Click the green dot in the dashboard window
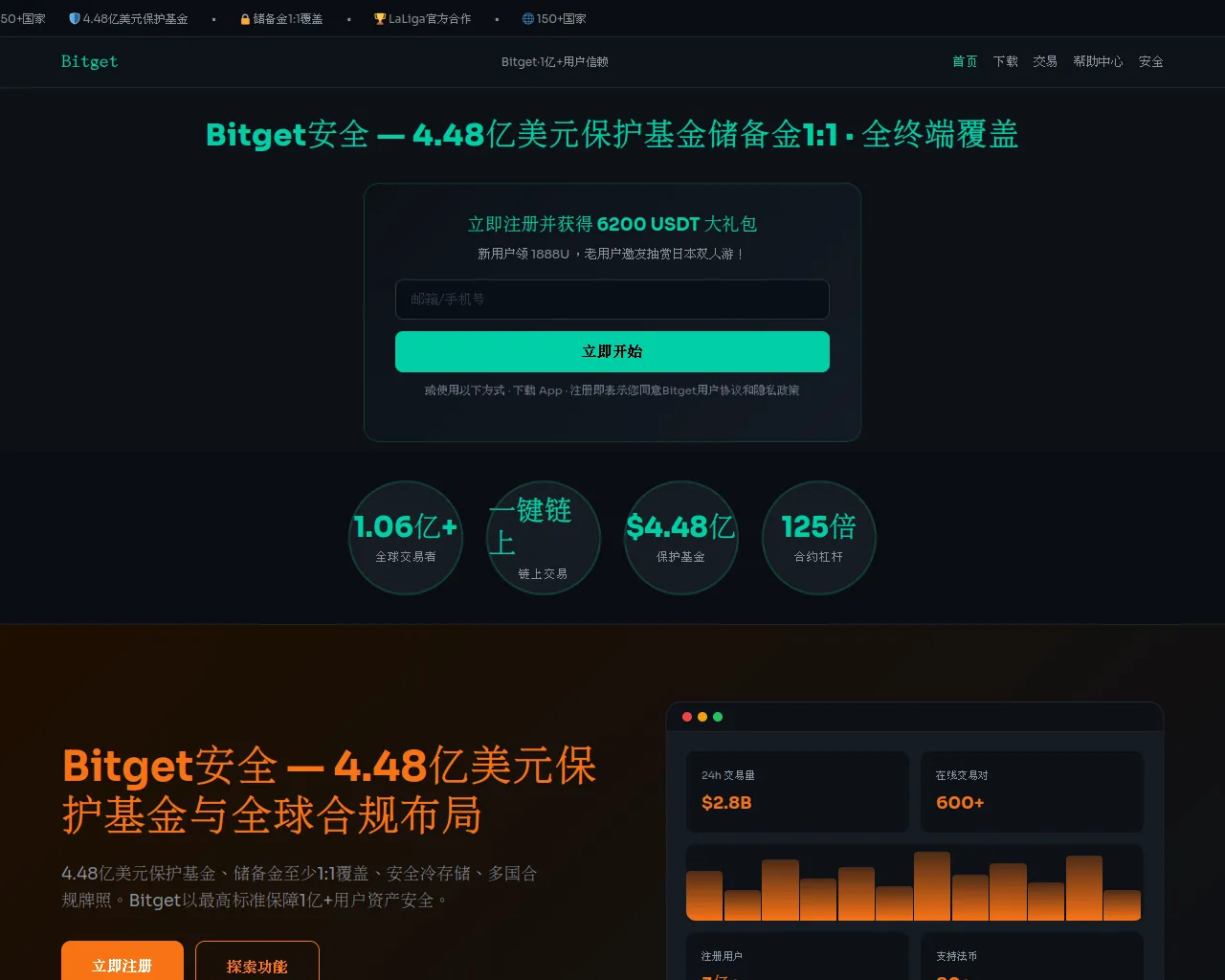This screenshot has height=980, width=1225. click(718, 717)
